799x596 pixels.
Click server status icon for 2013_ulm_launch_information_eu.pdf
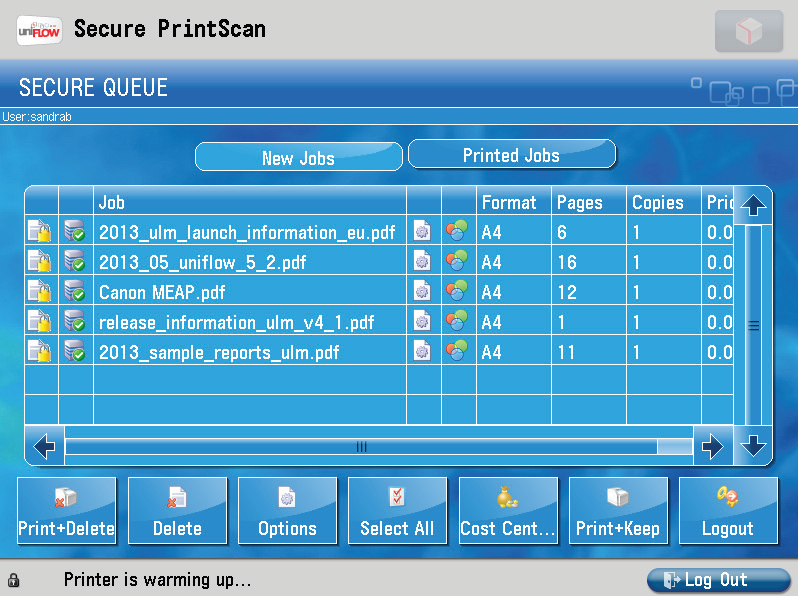tap(75, 231)
